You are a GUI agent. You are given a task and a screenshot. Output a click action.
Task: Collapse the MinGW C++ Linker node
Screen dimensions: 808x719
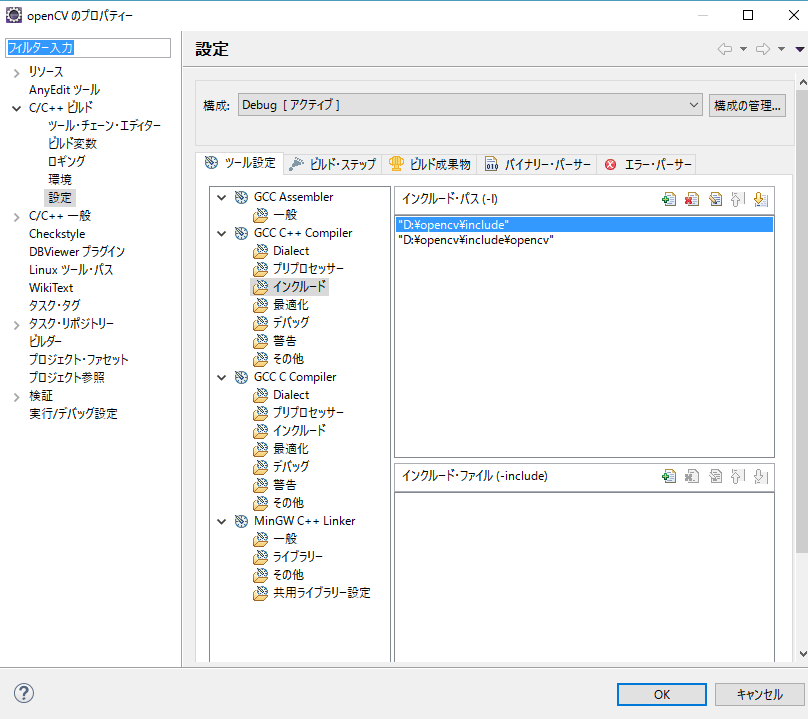tap(222, 521)
